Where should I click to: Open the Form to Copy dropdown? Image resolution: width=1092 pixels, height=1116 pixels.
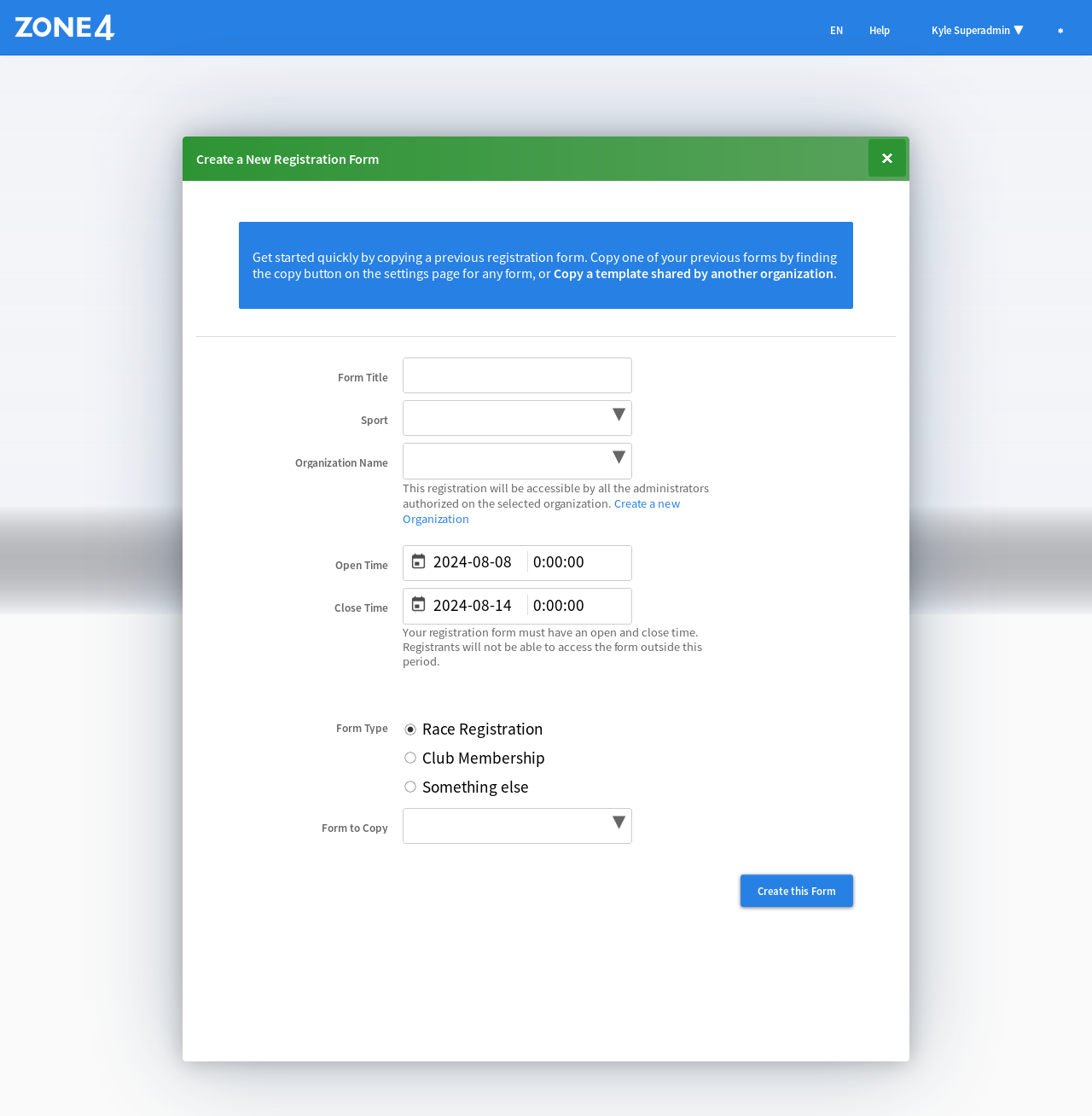[x=517, y=826]
